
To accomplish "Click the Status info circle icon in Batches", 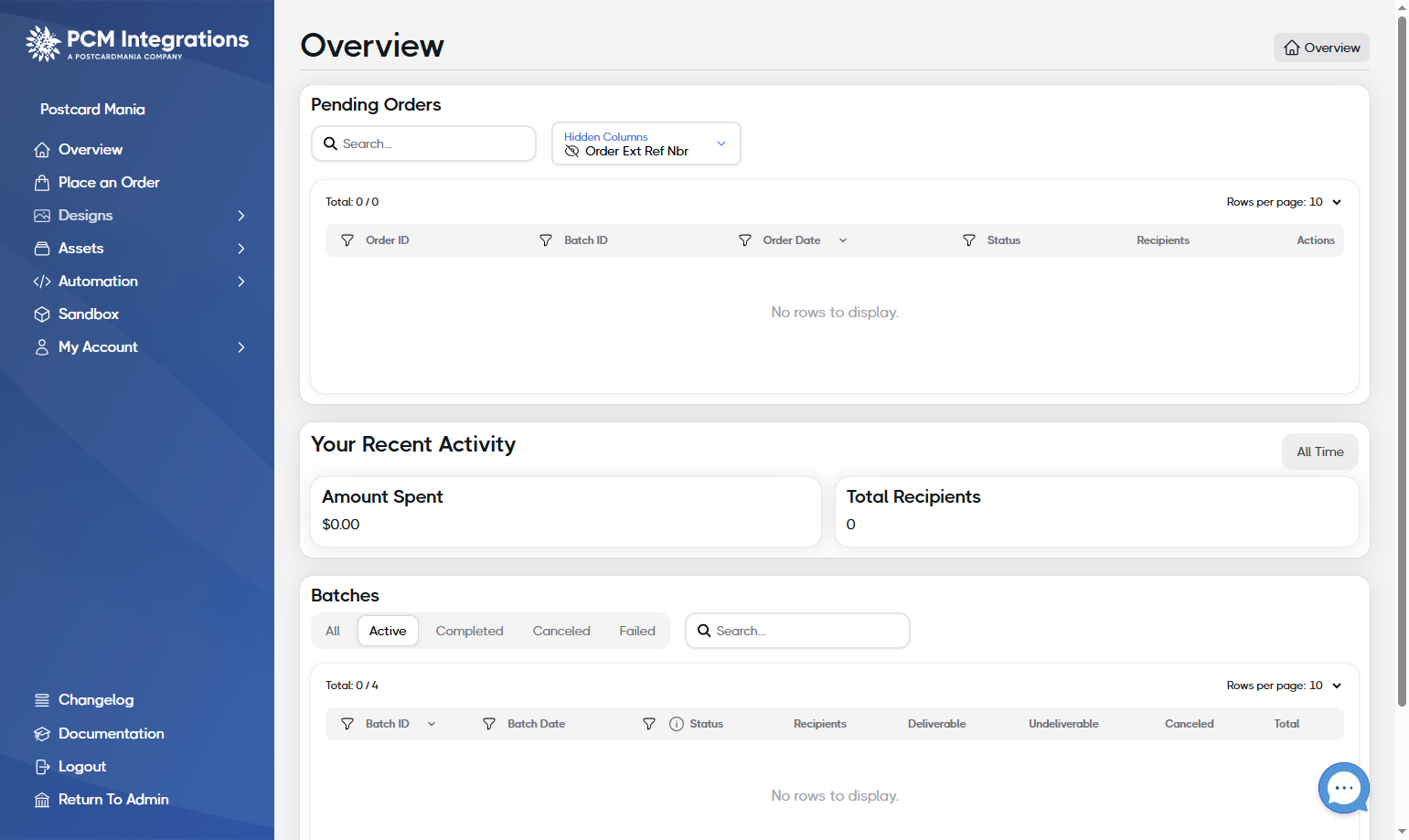I will coord(677,724).
